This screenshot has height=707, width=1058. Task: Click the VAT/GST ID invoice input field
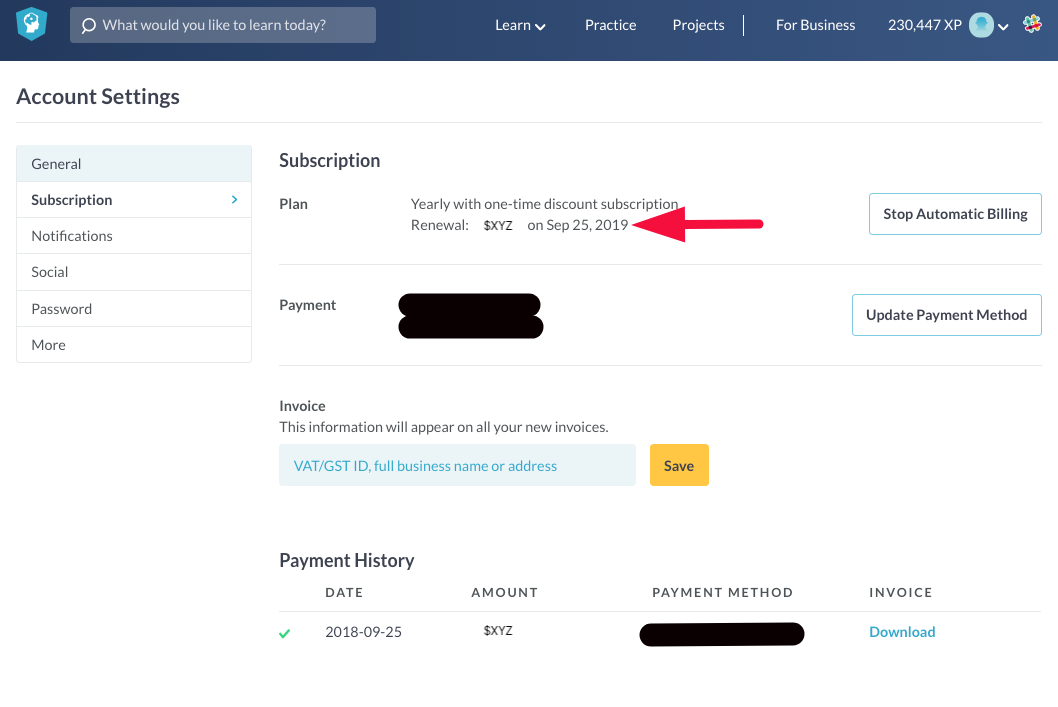(x=457, y=465)
